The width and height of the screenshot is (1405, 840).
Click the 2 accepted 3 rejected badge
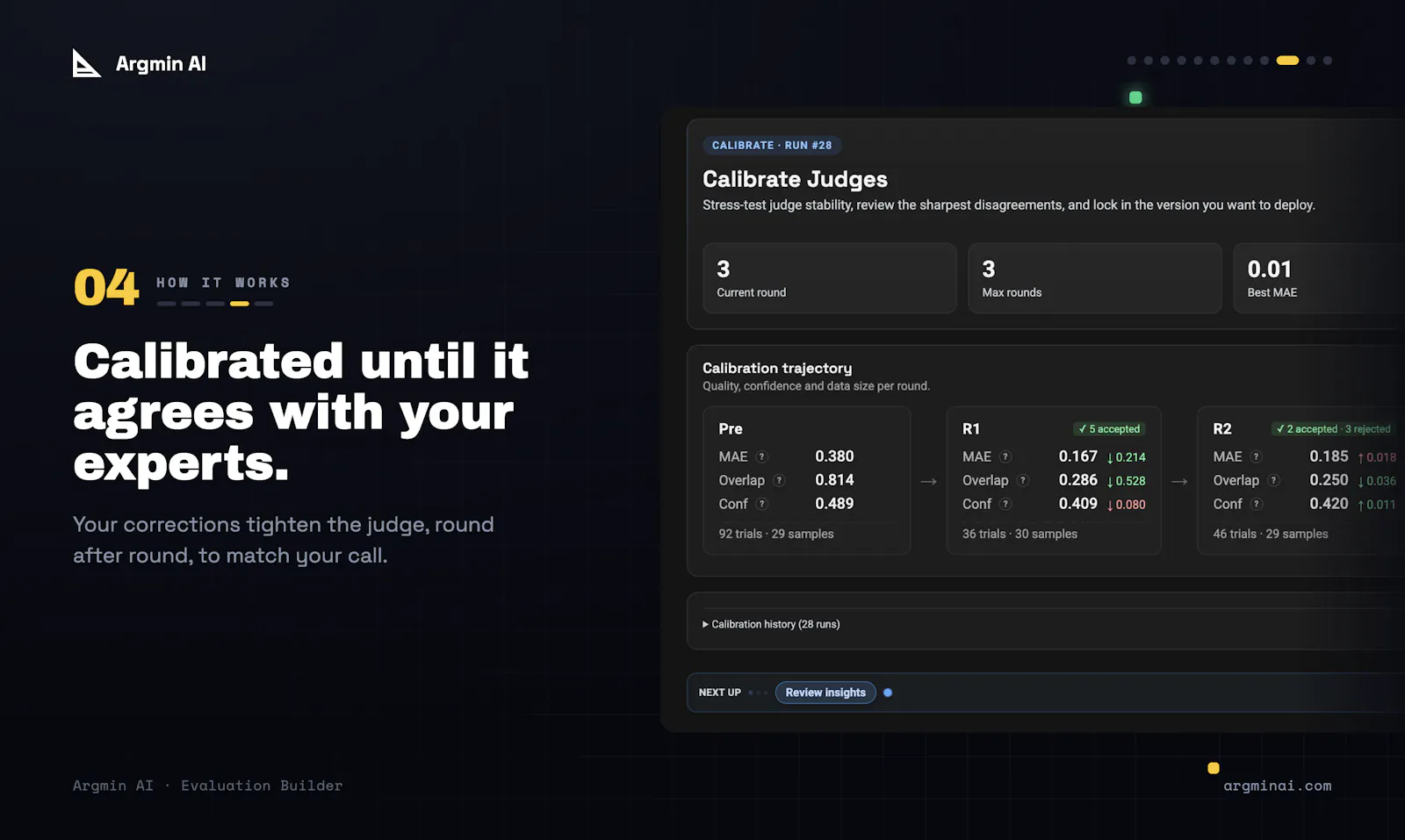tap(1333, 429)
